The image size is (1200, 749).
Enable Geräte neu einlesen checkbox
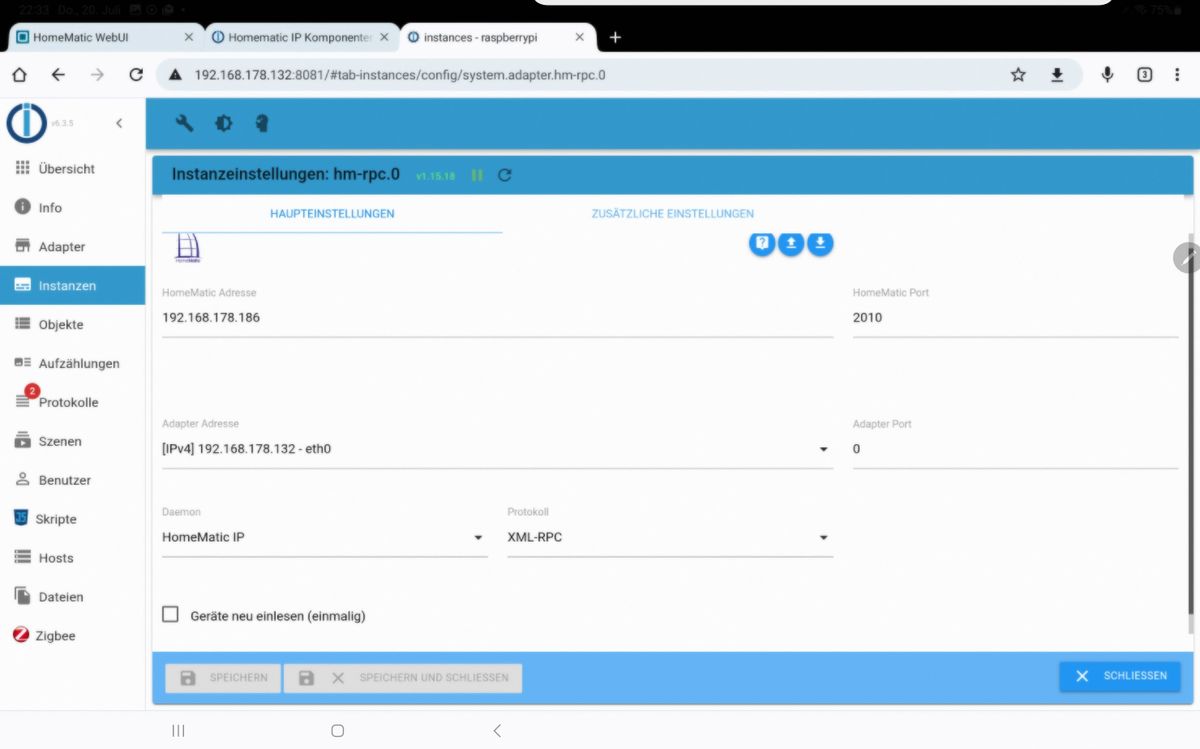click(x=171, y=615)
